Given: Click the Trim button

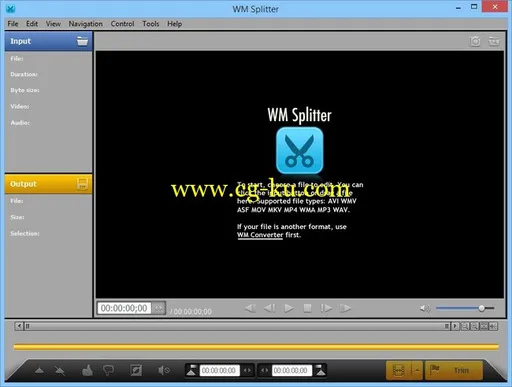Looking at the screenshot, I should (x=454, y=370).
